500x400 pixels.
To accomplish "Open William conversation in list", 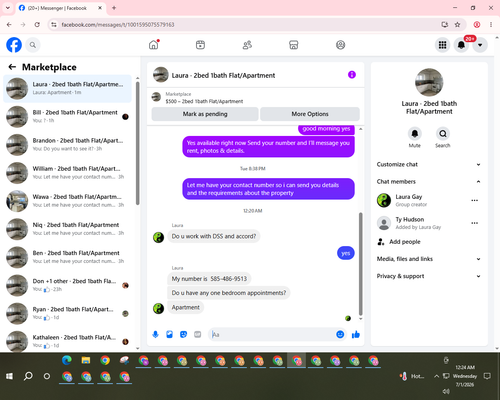I will point(67,173).
